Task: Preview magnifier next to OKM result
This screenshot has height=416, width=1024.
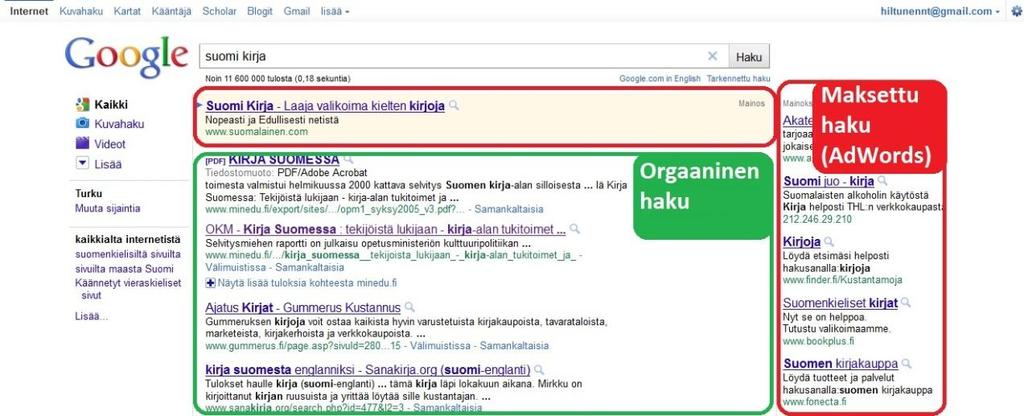Action: (x=575, y=229)
